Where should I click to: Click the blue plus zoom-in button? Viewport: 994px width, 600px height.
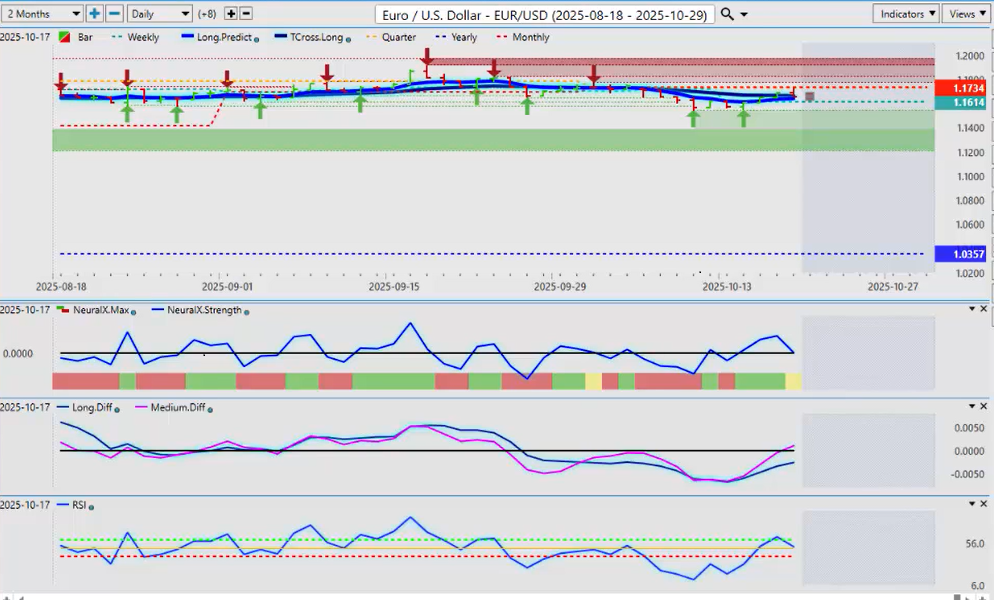point(94,14)
